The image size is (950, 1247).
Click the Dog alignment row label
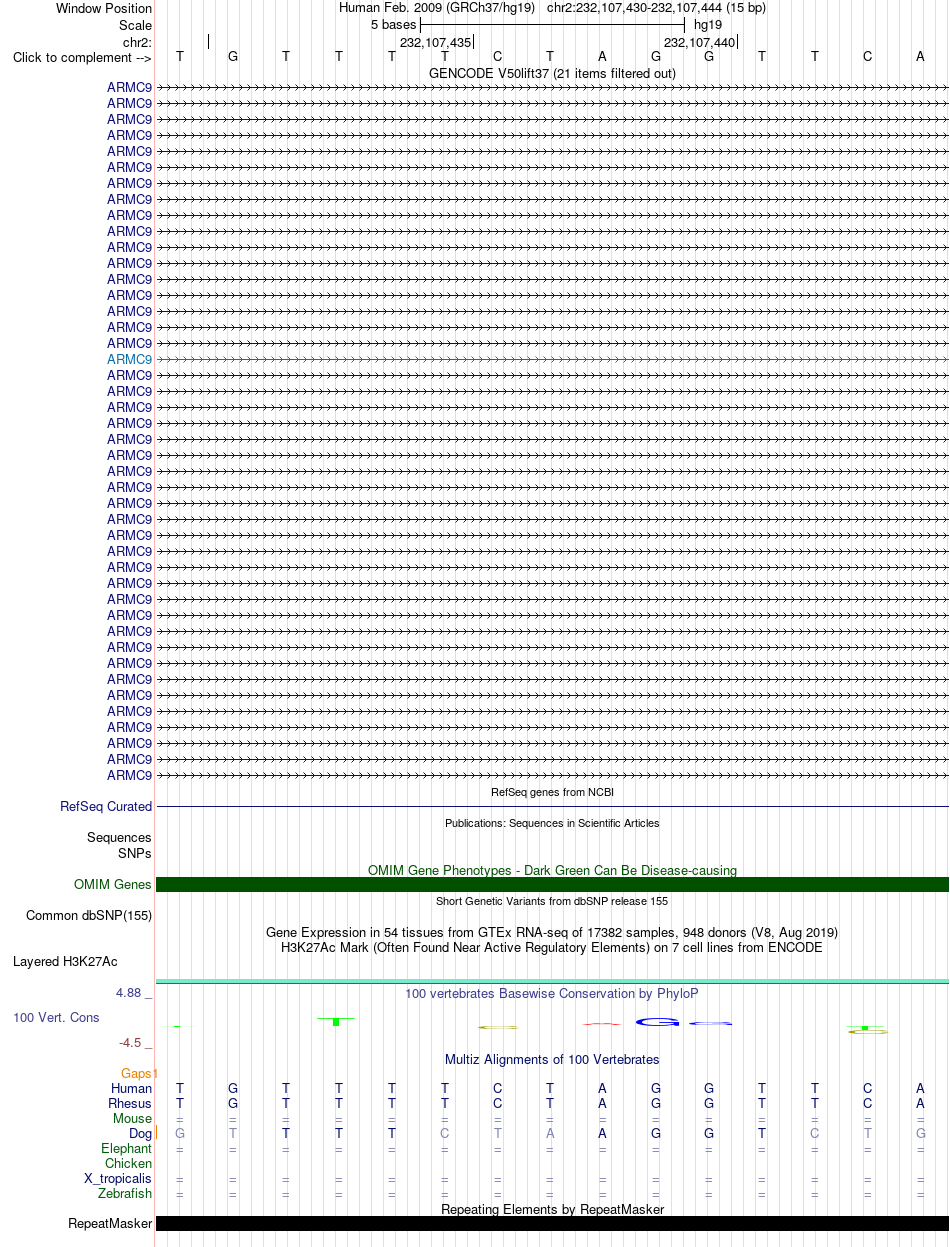click(x=141, y=1133)
